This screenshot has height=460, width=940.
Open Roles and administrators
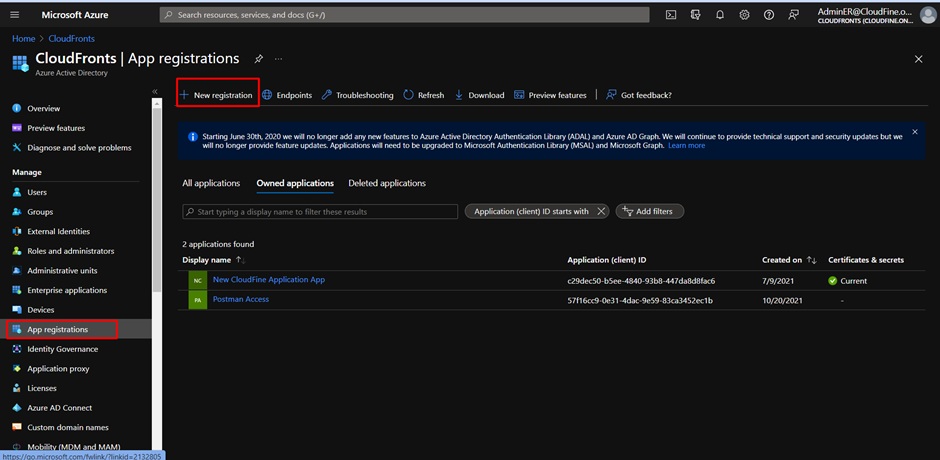[x=71, y=251]
